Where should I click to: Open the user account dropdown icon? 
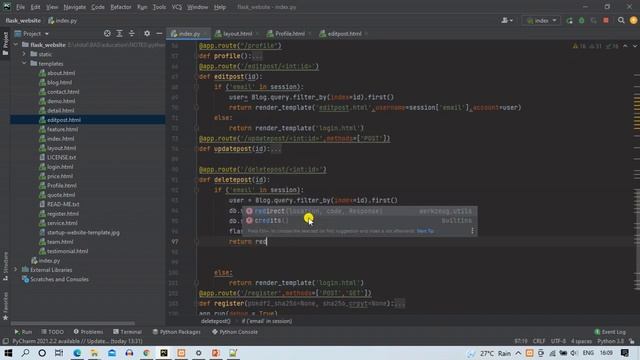pyautogui.click(x=507, y=20)
